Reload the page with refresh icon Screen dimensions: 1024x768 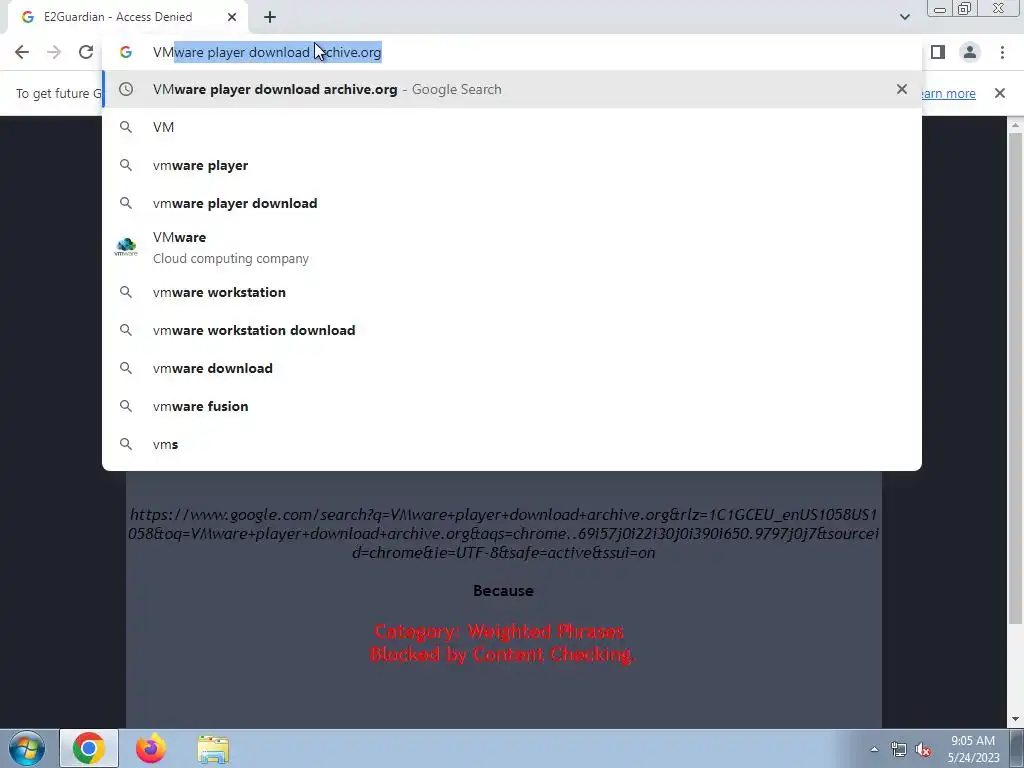tap(86, 52)
